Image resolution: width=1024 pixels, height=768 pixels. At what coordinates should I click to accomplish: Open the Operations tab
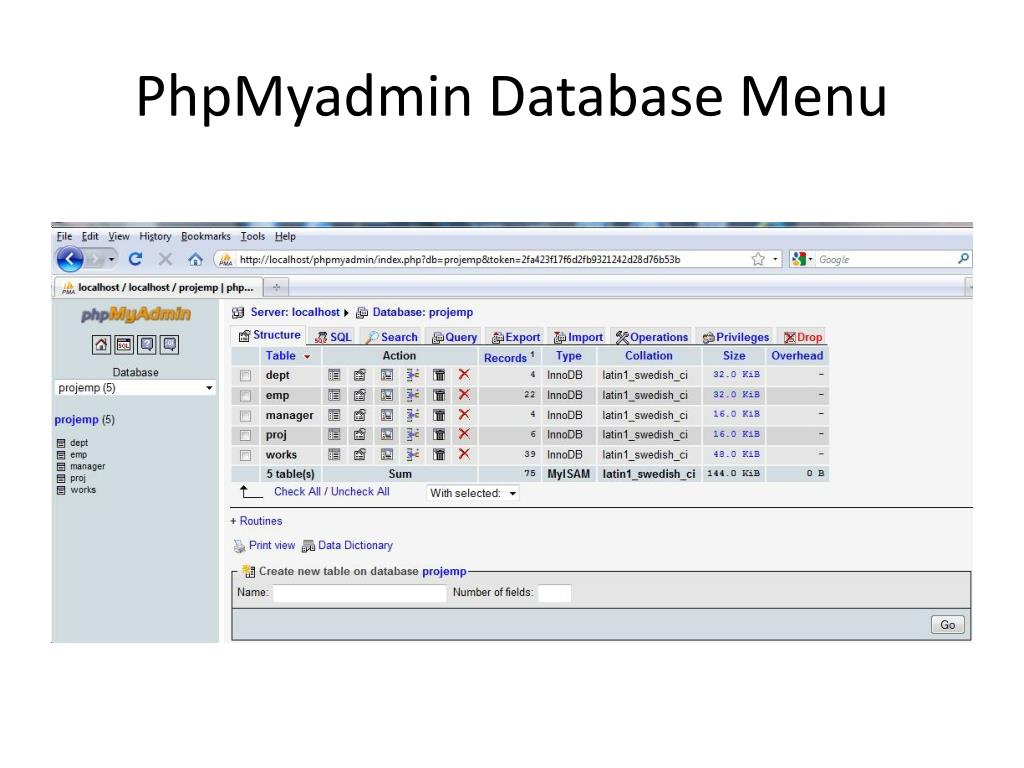[652, 337]
